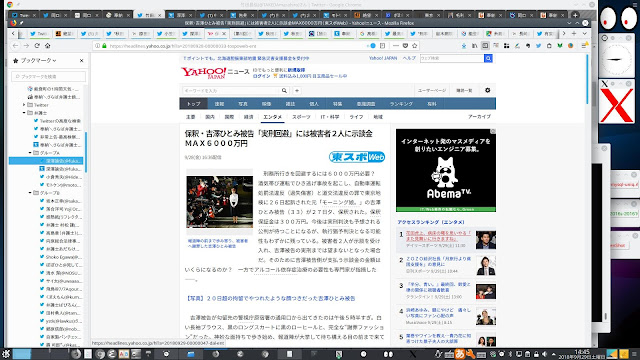The width and height of the screenshot is (640, 360).
Task: Open the 【写真】 link about 吉澤ひとみ被告
Action: tap(270, 298)
